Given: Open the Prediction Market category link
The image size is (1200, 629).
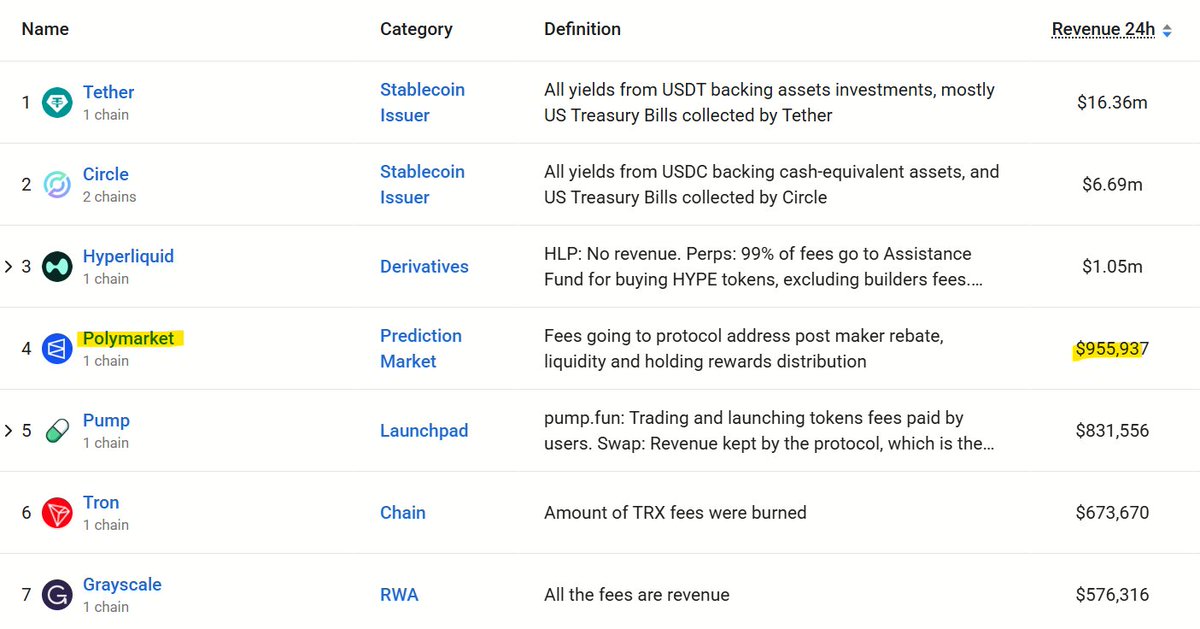Looking at the screenshot, I should (x=421, y=349).
